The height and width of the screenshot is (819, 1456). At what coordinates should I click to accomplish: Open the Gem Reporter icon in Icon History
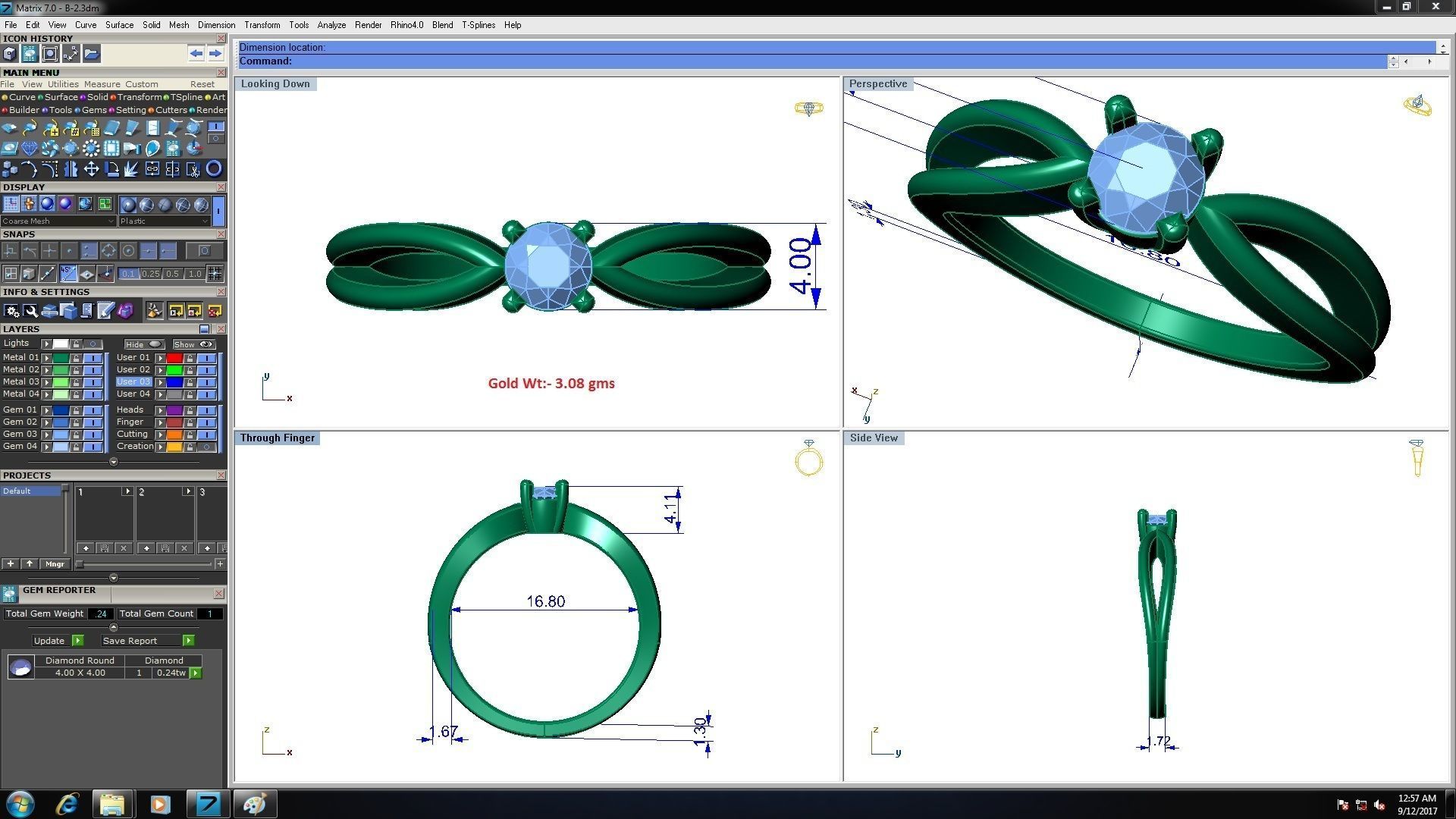(30, 53)
